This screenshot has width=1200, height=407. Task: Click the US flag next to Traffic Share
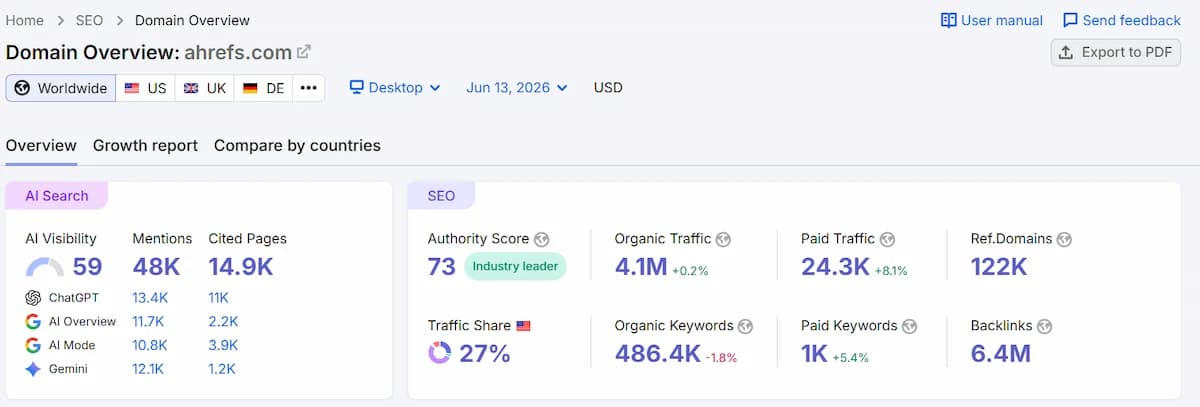point(523,326)
